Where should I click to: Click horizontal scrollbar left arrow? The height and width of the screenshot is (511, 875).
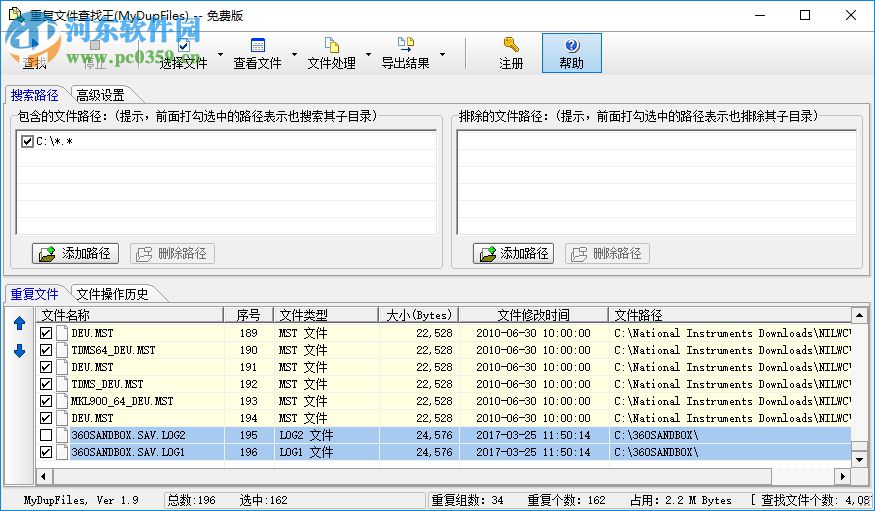(44, 476)
